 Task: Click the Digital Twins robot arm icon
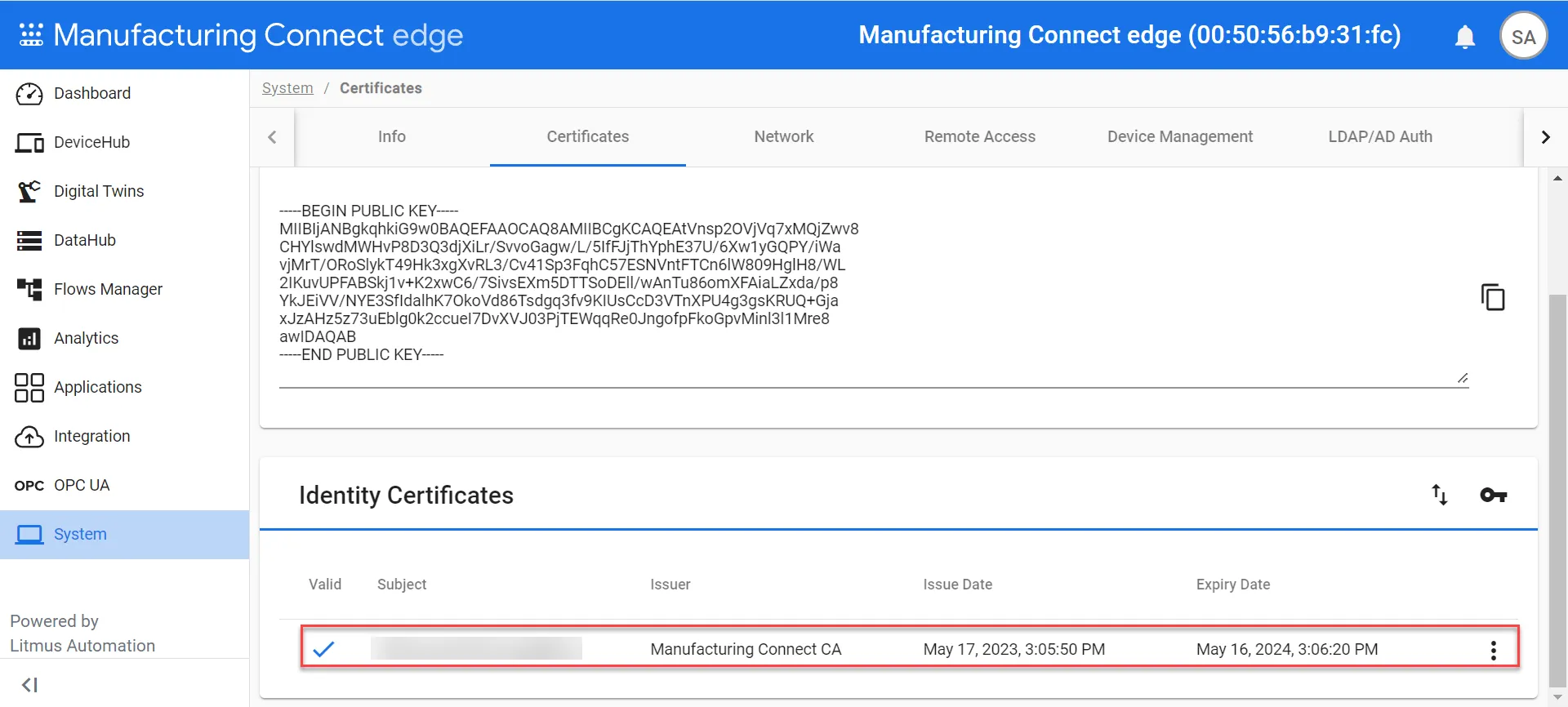pyautogui.click(x=29, y=191)
